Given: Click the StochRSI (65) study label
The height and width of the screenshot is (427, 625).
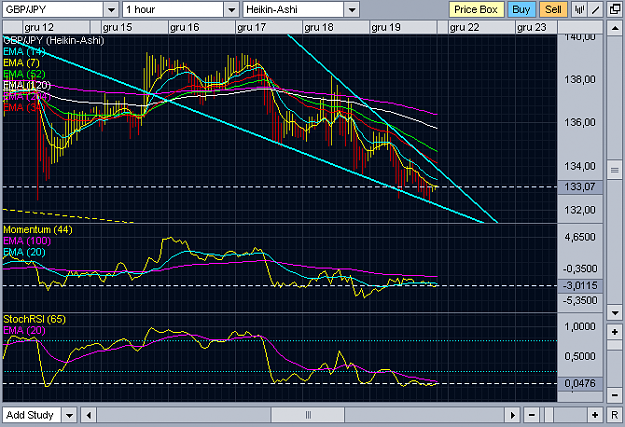Looking at the screenshot, I should [x=34, y=319].
